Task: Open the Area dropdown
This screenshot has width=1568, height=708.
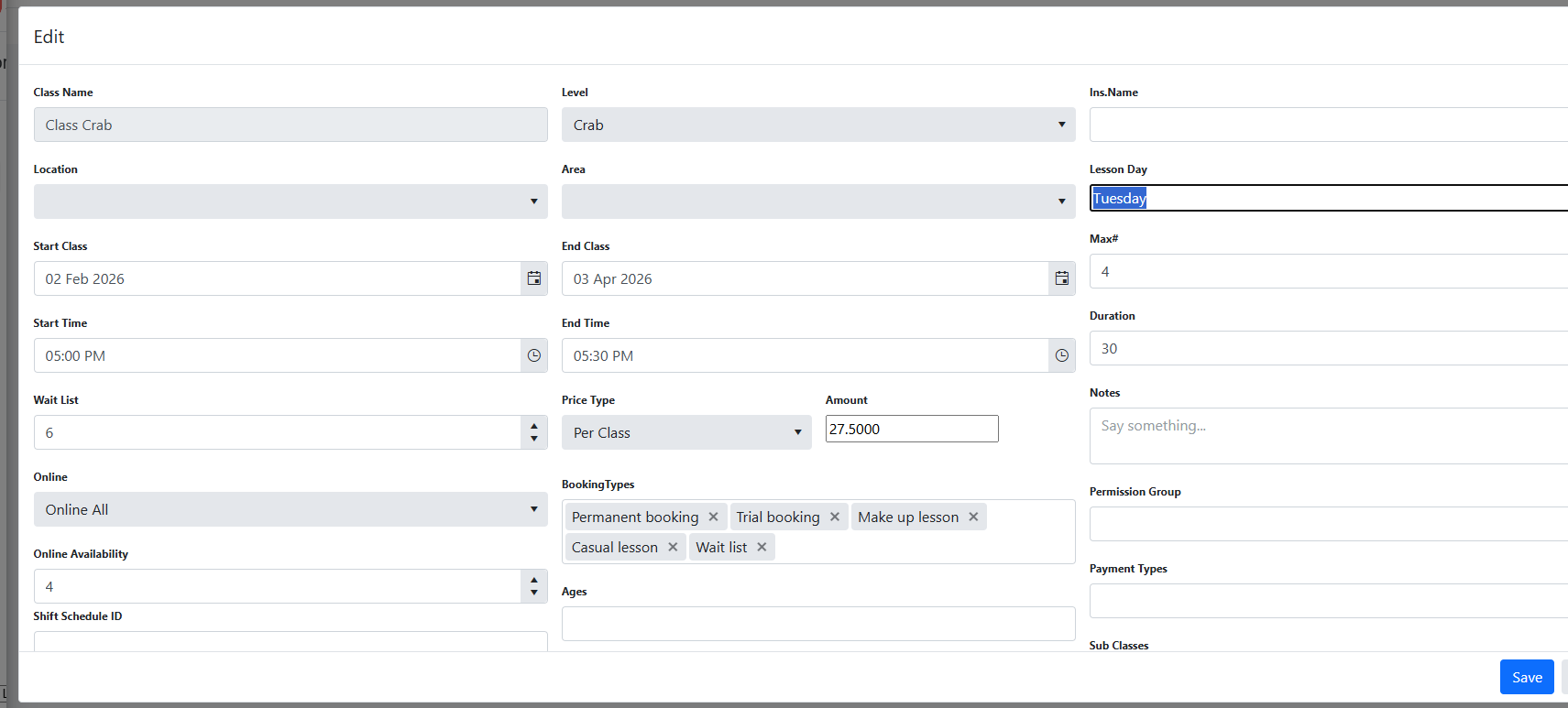Action: (817, 202)
